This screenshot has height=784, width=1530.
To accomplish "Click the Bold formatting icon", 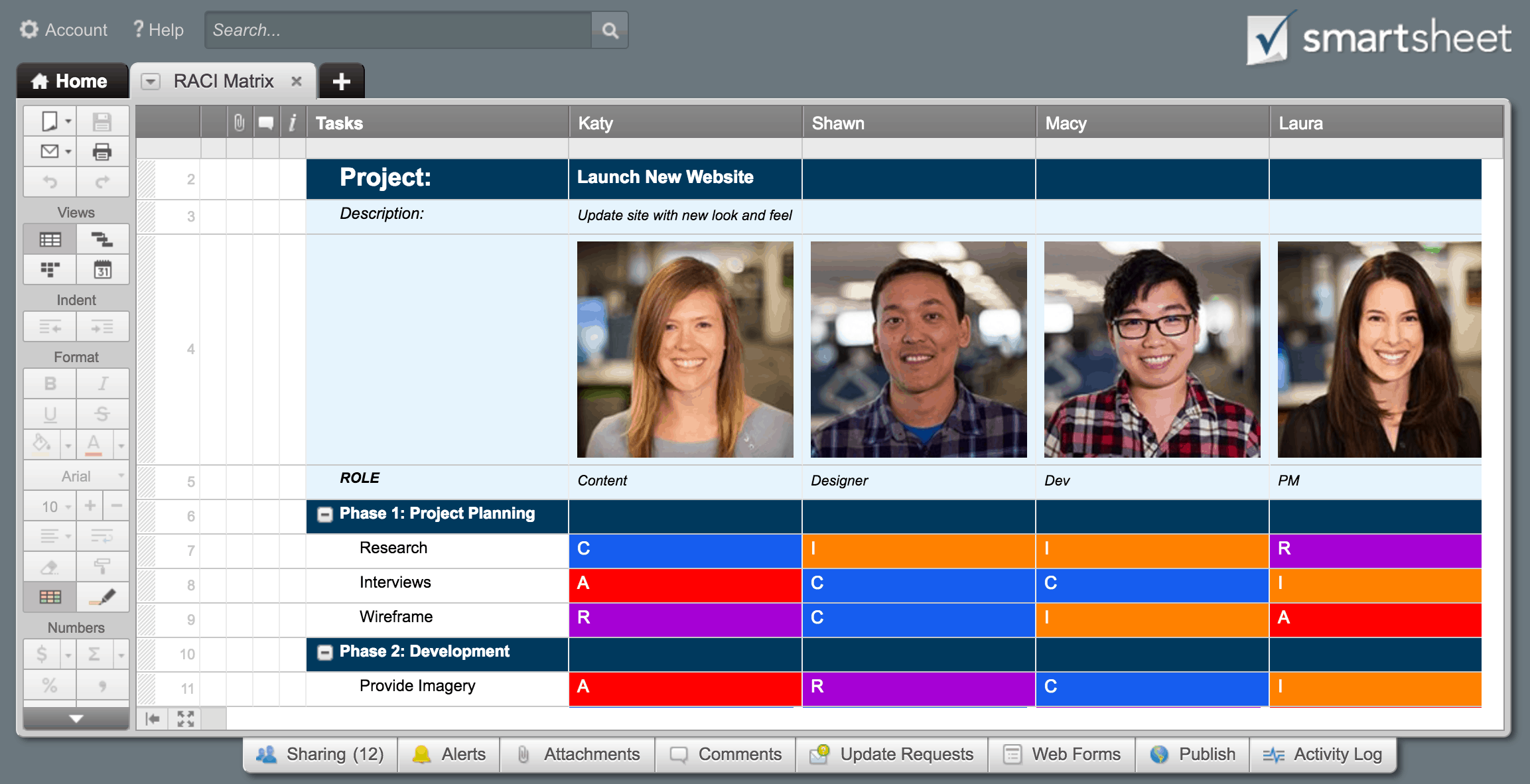I will click(50, 382).
